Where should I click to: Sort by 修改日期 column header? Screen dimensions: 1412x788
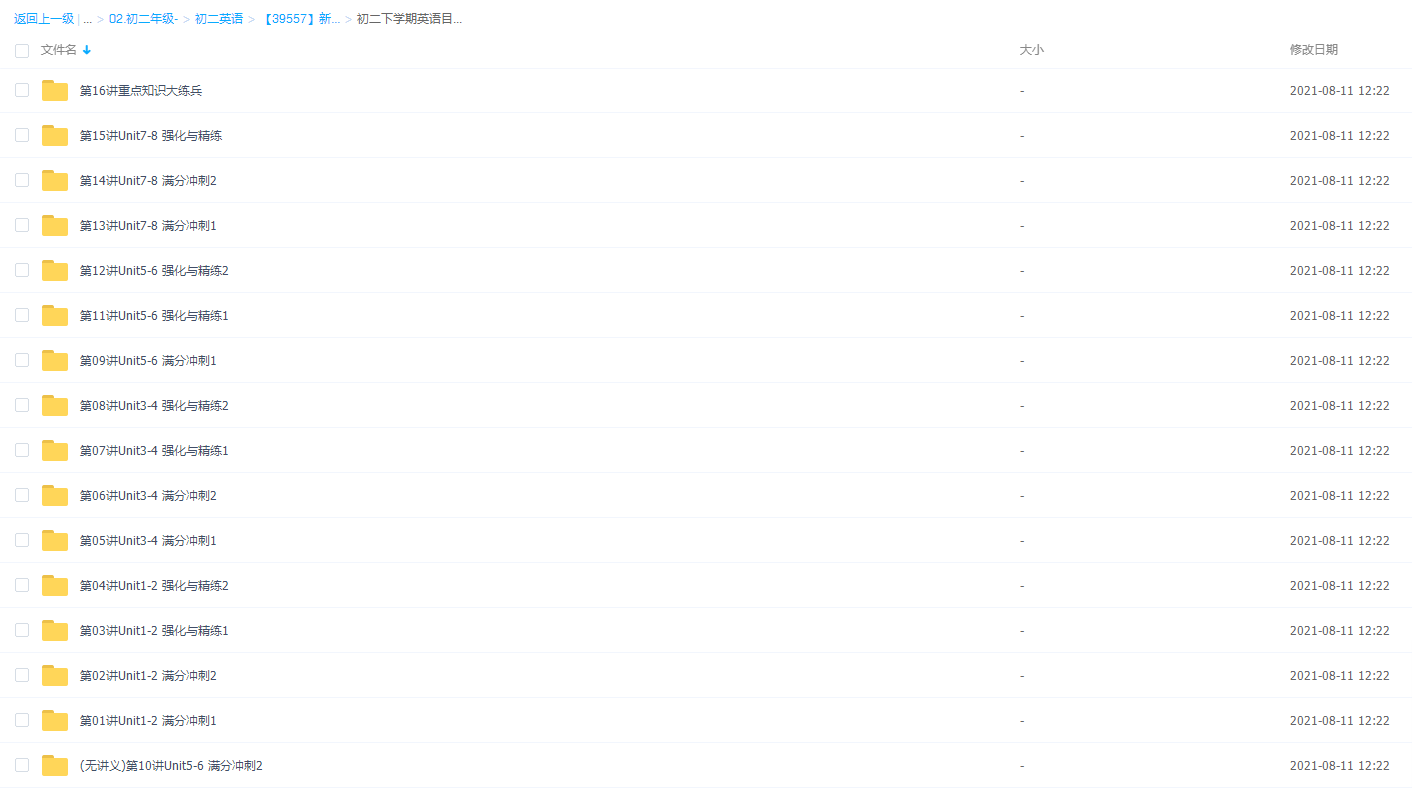click(x=1313, y=50)
